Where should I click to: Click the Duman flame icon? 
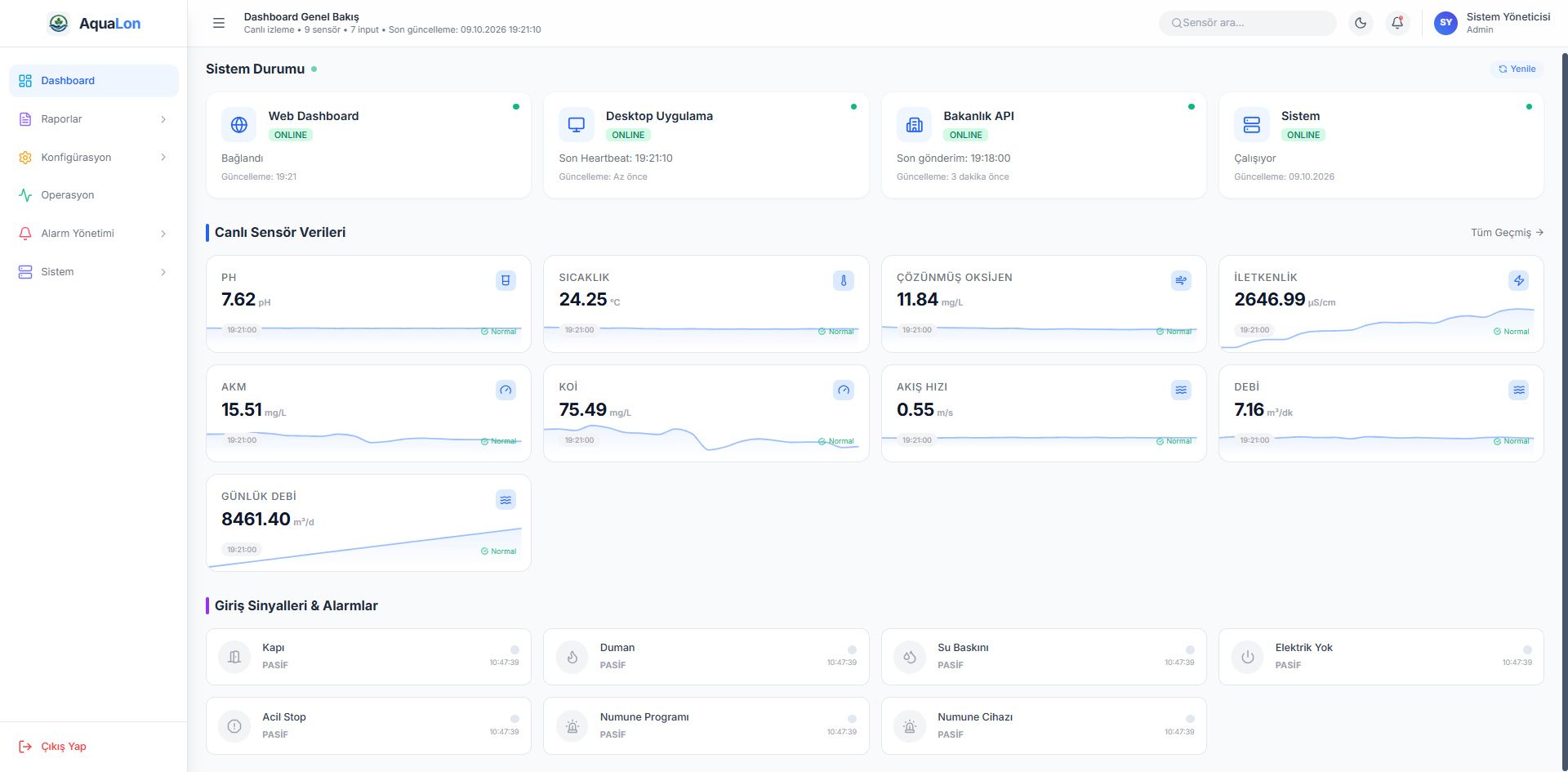(x=572, y=657)
